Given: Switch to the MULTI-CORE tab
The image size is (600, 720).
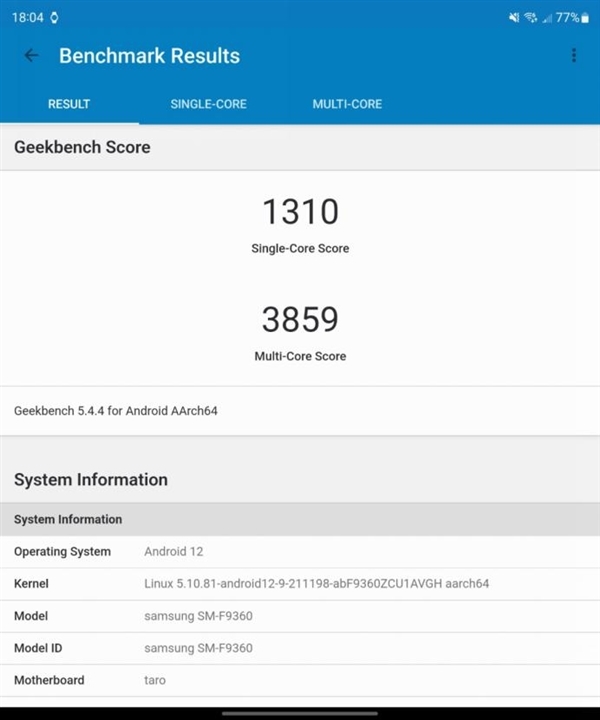Looking at the screenshot, I should click(x=347, y=104).
